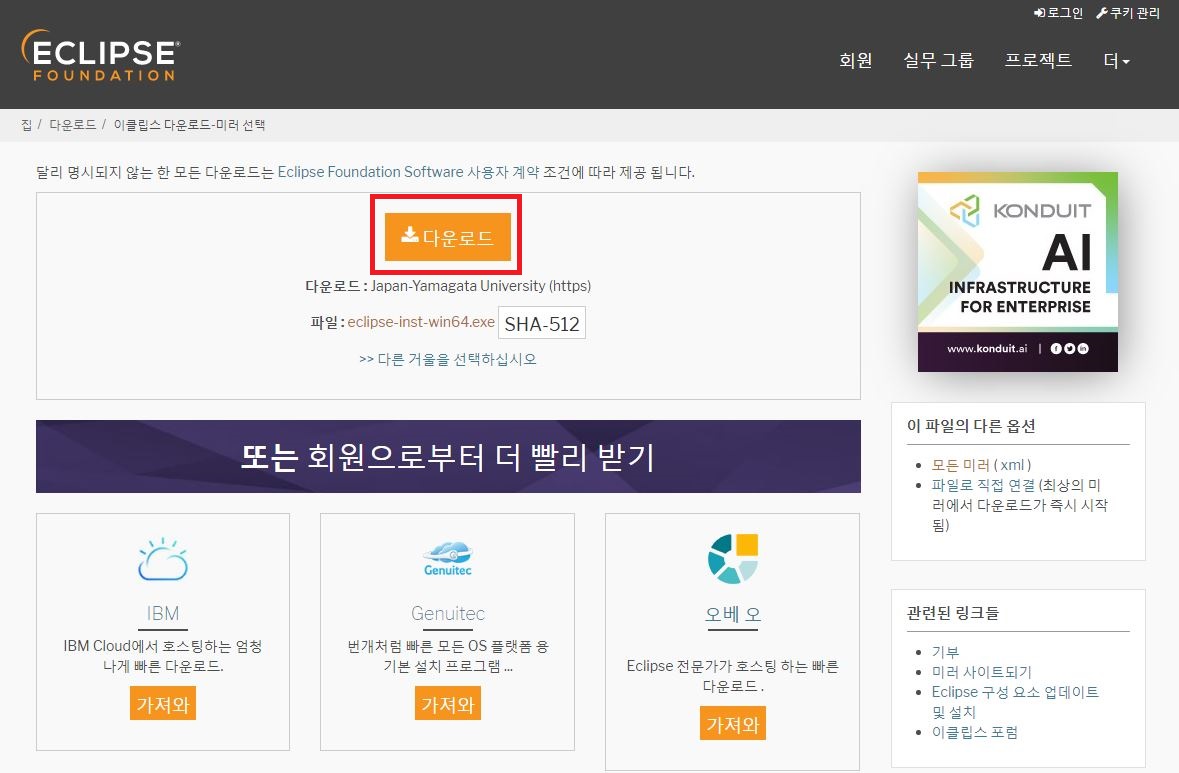Image resolution: width=1179 pixels, height=773 pixels.
Task: Click 파일로 직접 연결 link
Action: pos(983,485)
